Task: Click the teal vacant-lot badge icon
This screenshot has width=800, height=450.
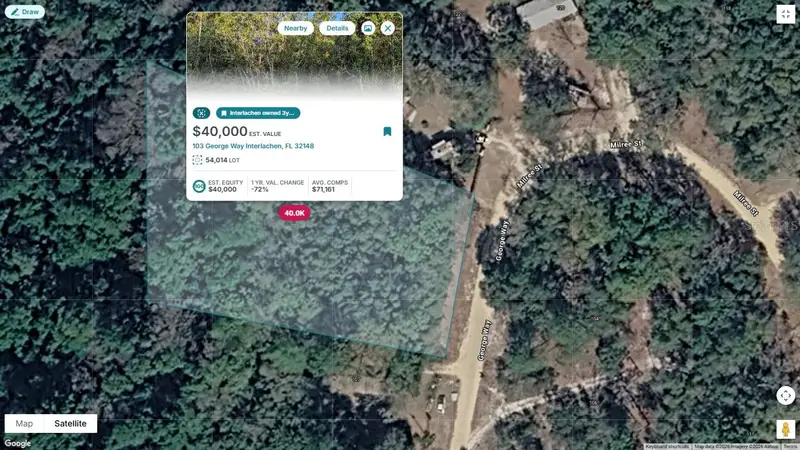Action: point(202,113)
